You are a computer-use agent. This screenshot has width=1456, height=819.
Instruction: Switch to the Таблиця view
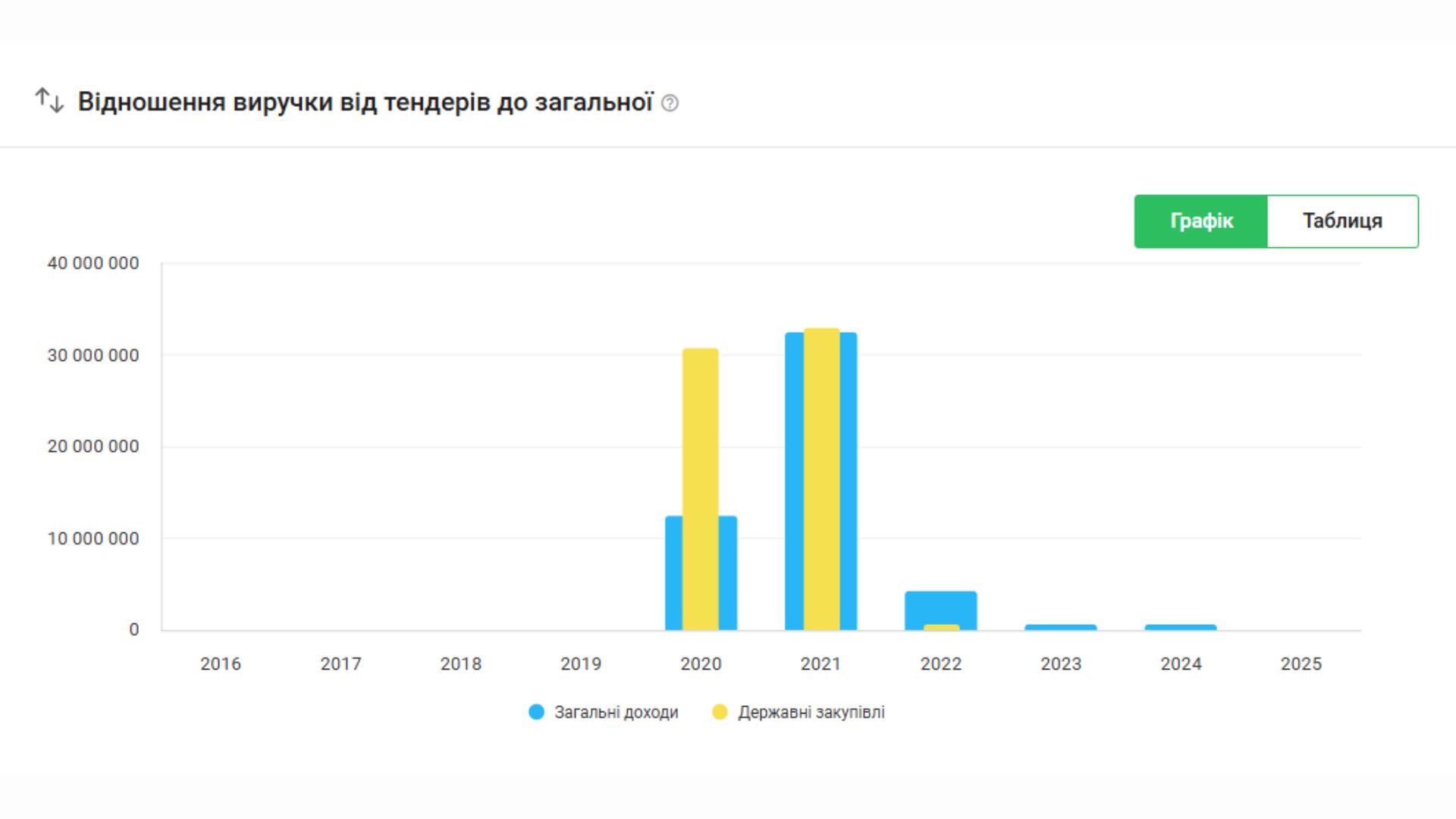[x=1342, y=221]
